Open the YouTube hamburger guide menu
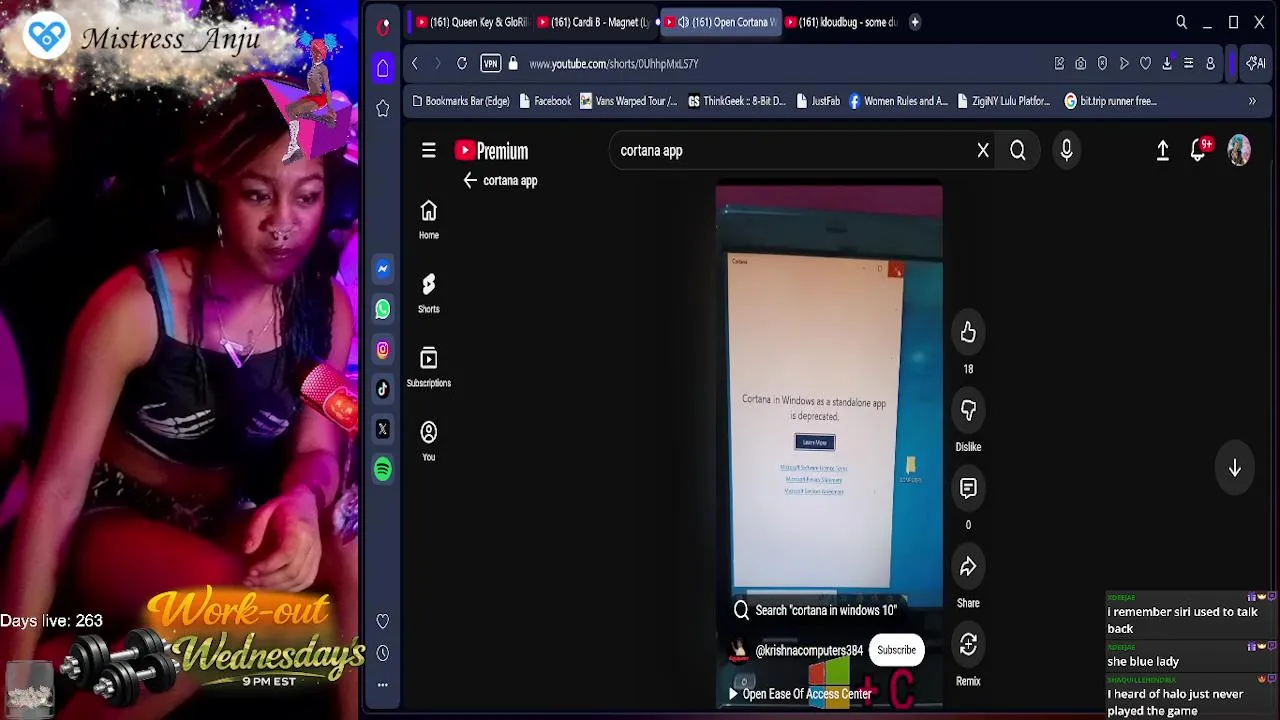The height and width of the screenshot is (720, 1280). [x=429, y=150]
